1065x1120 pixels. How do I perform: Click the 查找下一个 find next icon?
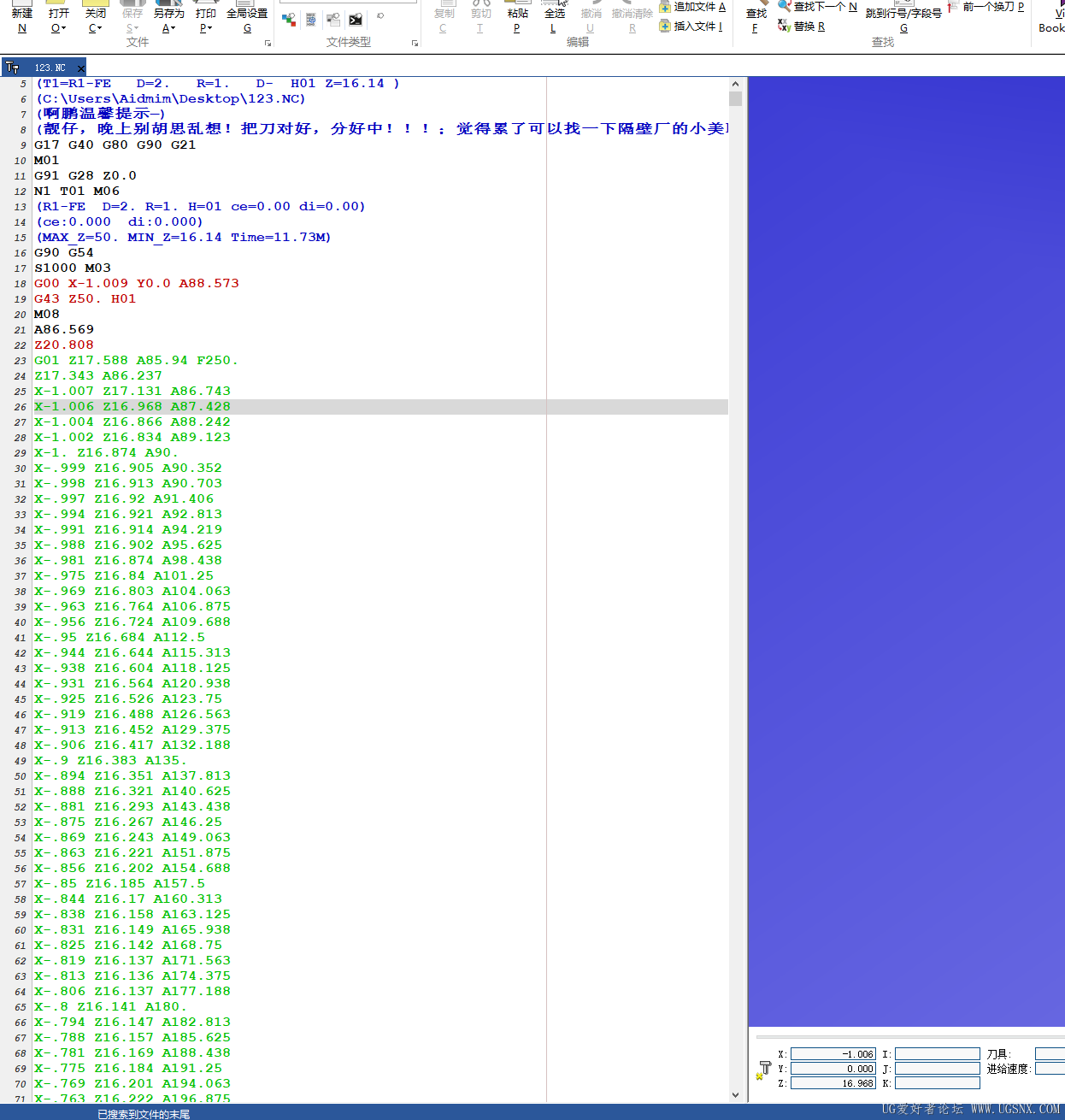pos(784,7)
